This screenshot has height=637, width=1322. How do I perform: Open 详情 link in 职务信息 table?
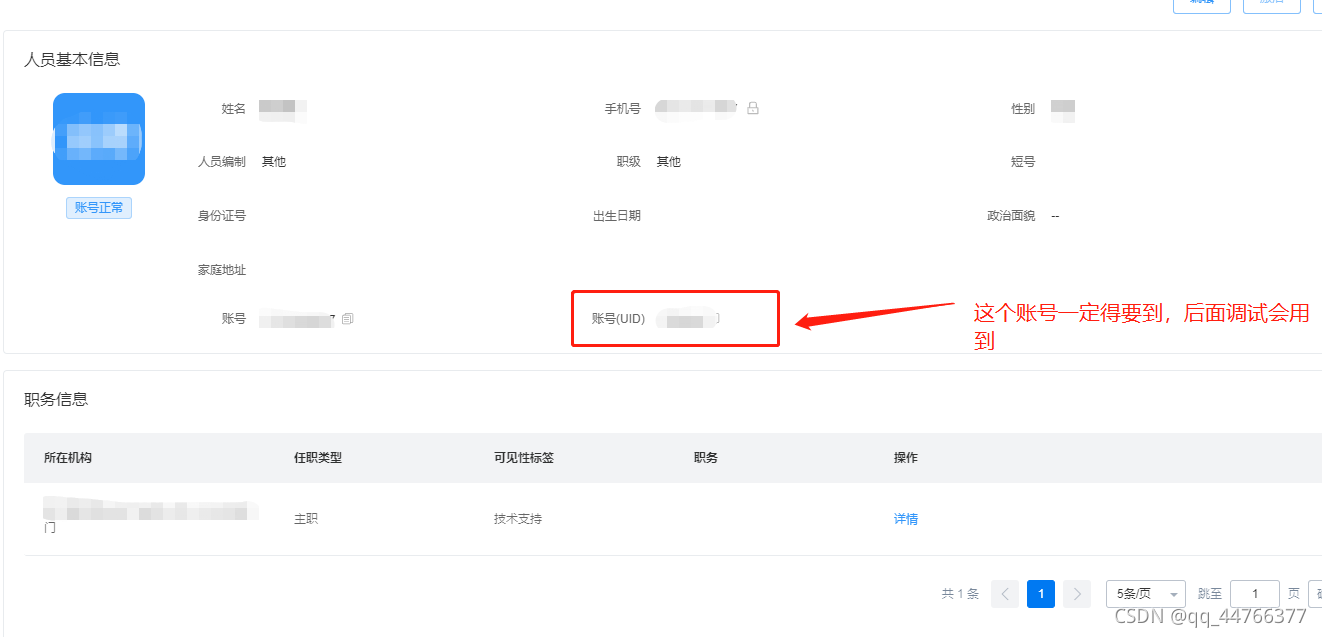(905, 519)
